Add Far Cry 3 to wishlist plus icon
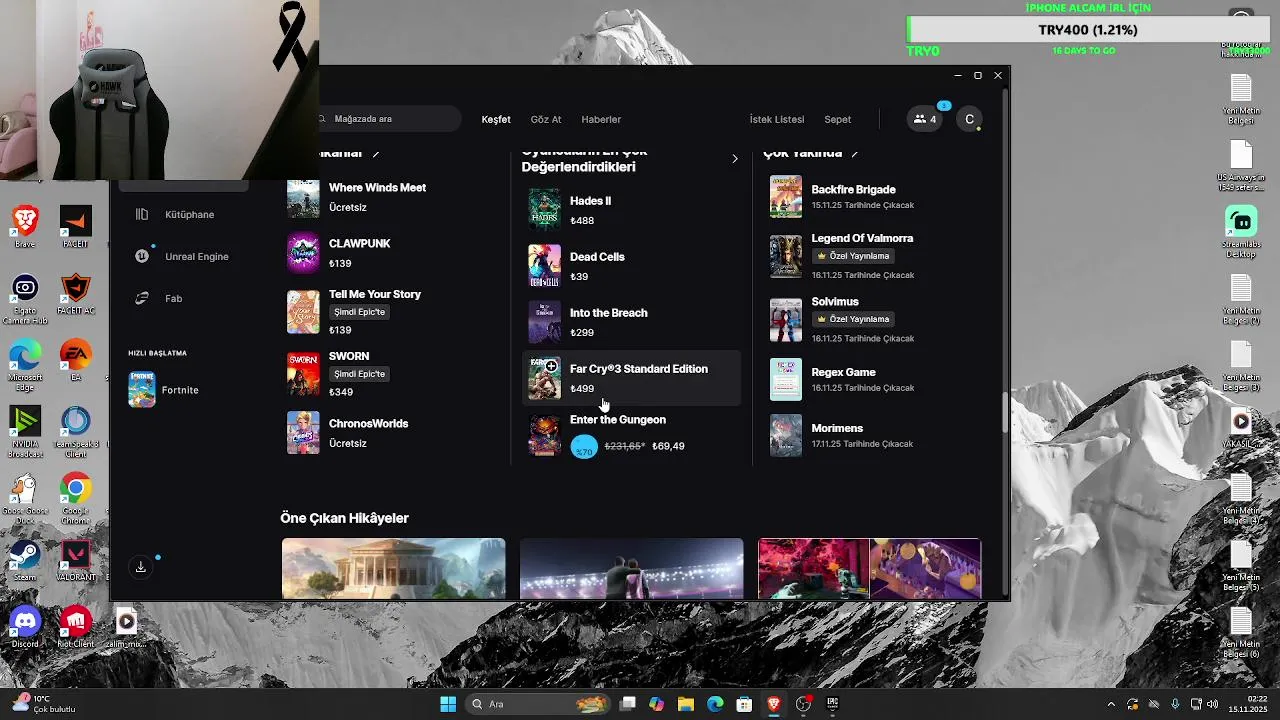The height and width of the screenshot is (720, 1280). point(551,366)
